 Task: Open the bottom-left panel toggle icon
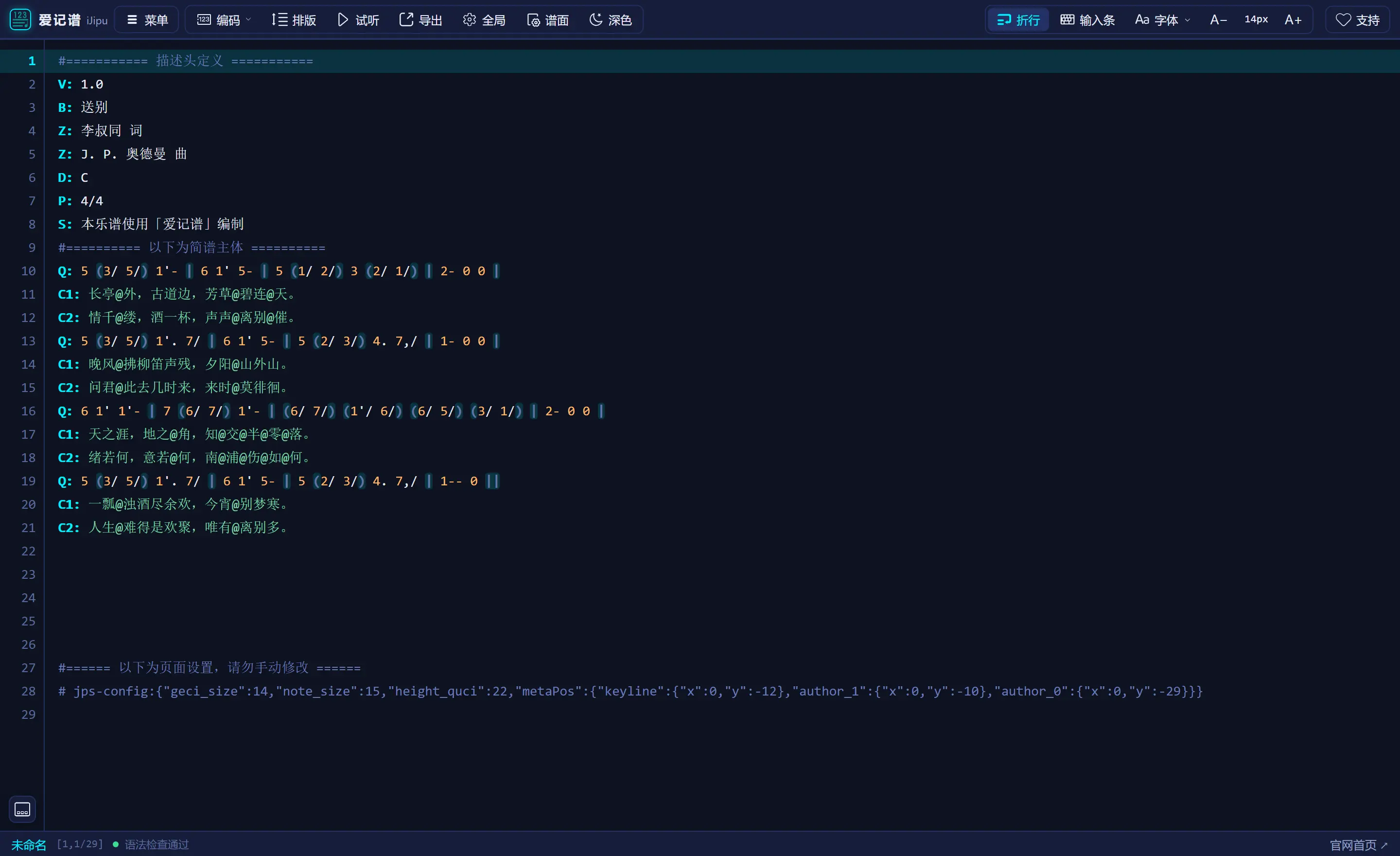point(22,809)
